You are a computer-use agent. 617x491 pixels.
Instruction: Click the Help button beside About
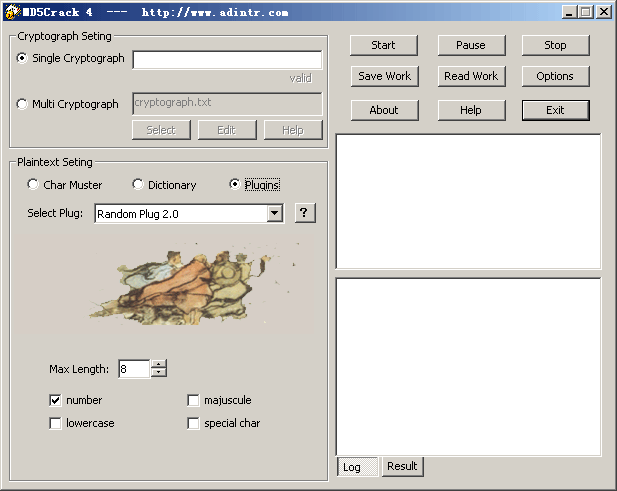471,110
